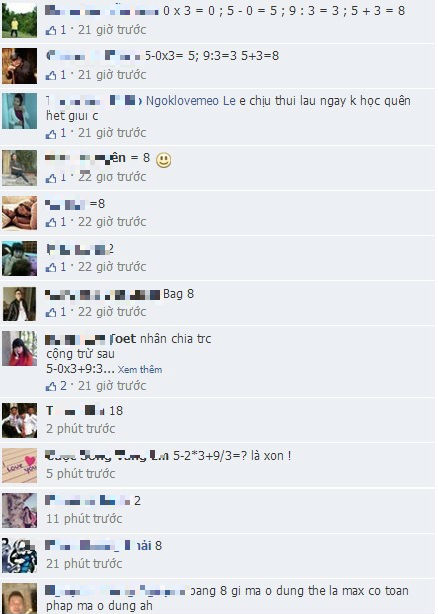The width and height of the screenshot is (438, 614).
Task: Open the Ngoklovemeo Le profile link
Action: 191,101
